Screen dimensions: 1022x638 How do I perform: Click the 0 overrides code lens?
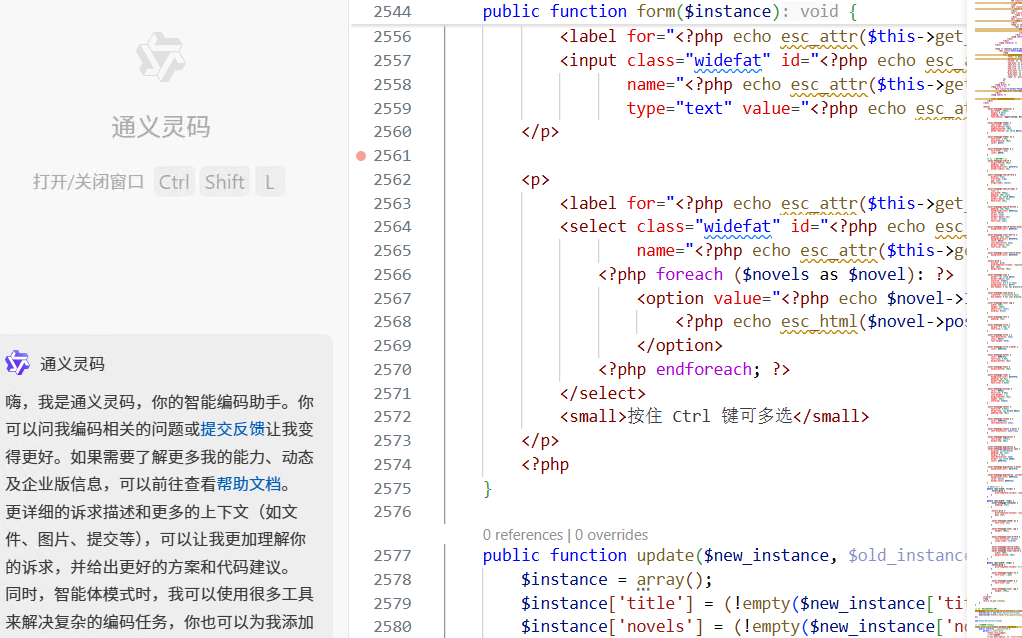click(611, 535)
